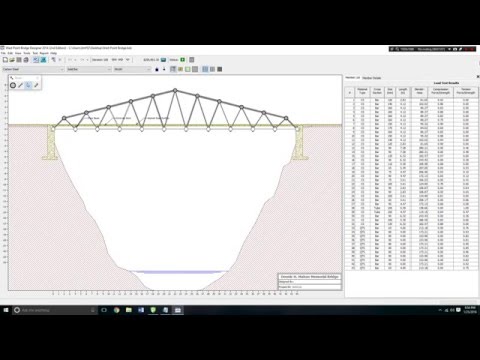Open the Carbon Steel material dropdown
The width and height of the screenshot is (480, 360).
pyautogui.click(x=33, y=69)
